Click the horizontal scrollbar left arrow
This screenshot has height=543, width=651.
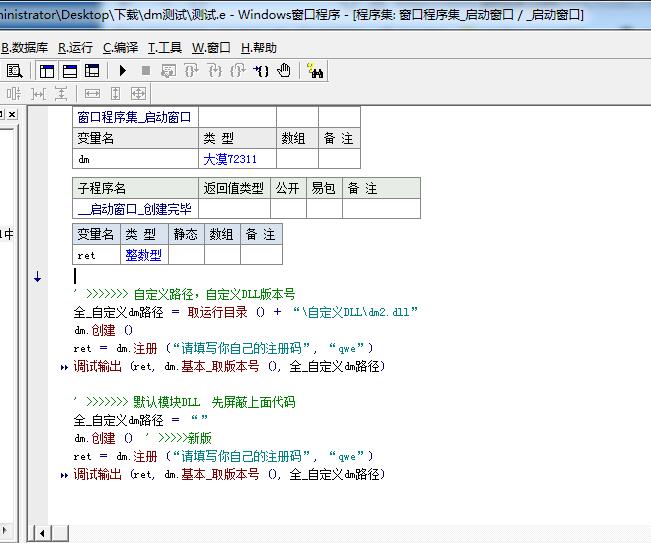pos(41,533)
